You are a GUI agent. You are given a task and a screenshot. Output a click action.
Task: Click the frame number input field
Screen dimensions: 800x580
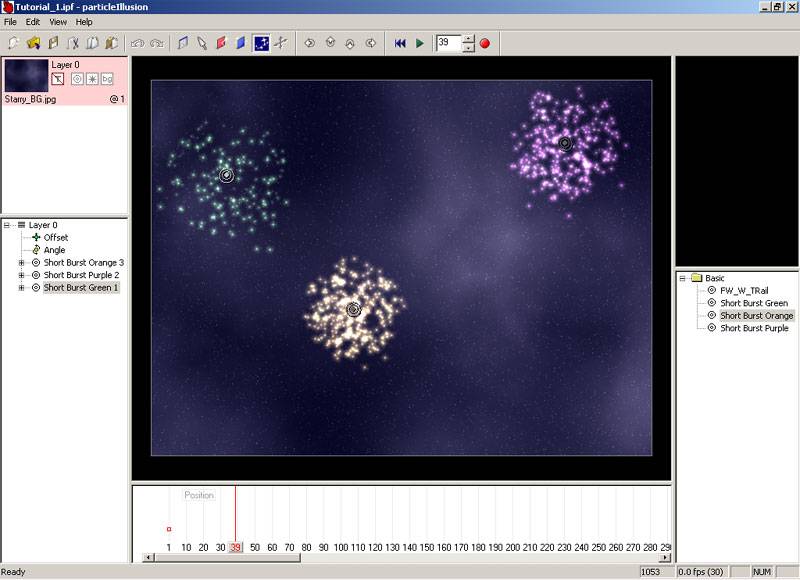point(448,43)
